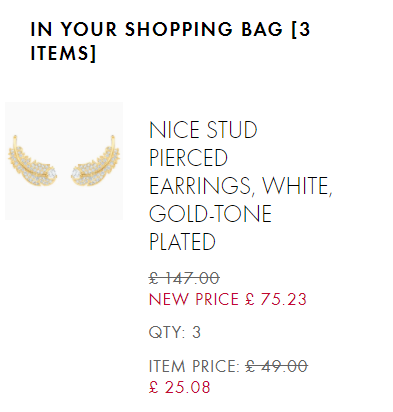Click the right feather earring in image
Image resolution: width=393 pixels, height=412 pixels.
point(95,160)
